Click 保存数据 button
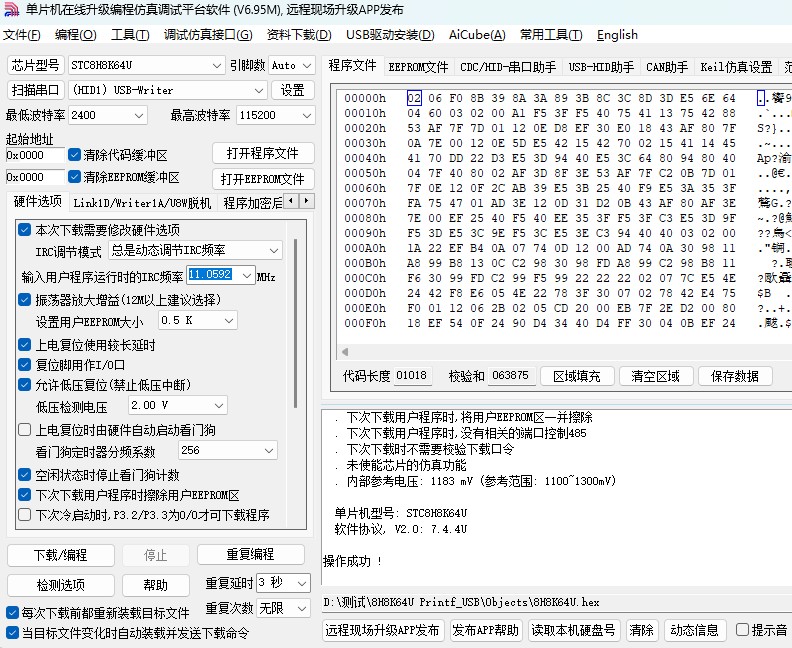This screenshot has height=648, width=792. pyautogui.click(x=735, y=376)
